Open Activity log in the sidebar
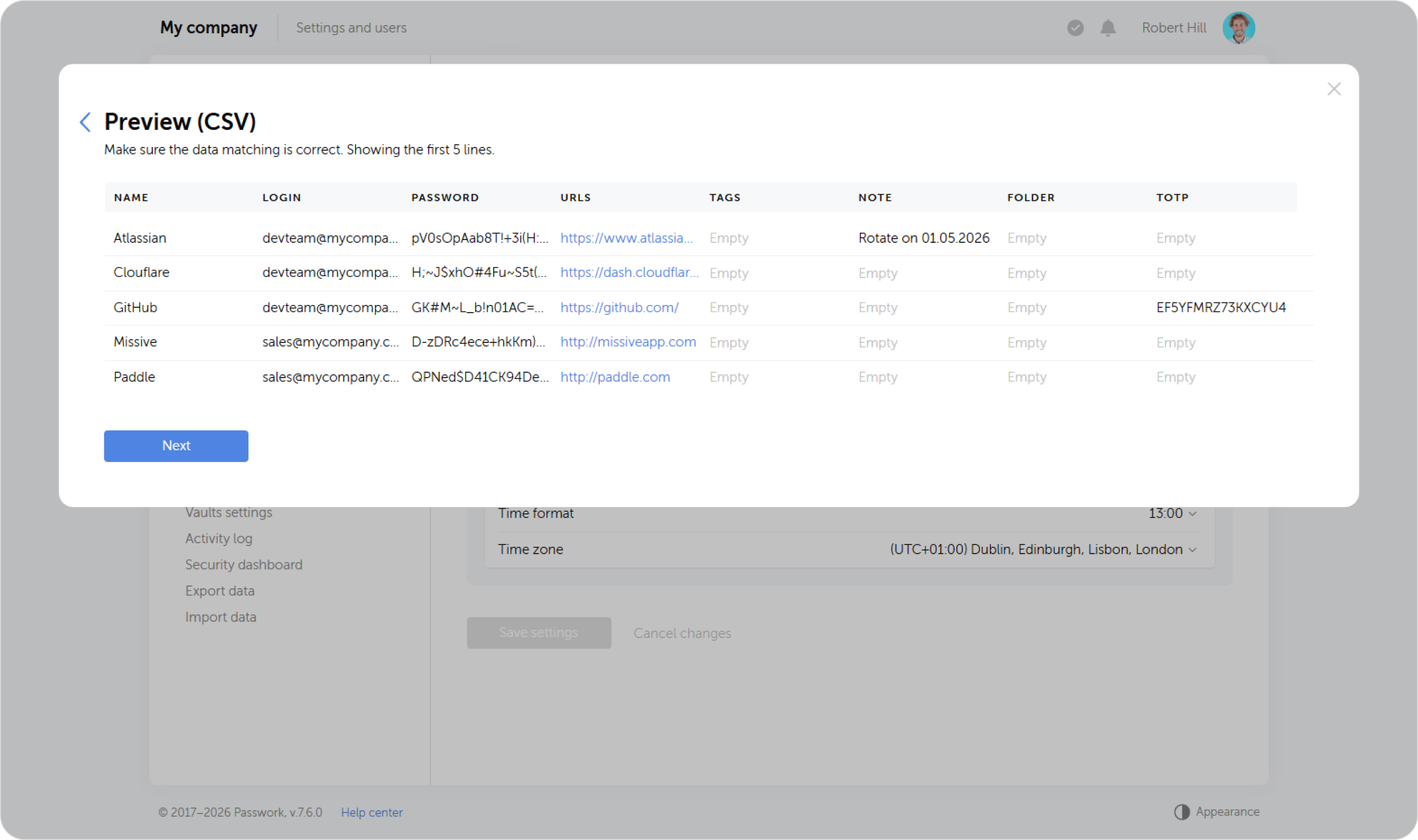Screen dimensions: 1418x840 pos(218,538)
